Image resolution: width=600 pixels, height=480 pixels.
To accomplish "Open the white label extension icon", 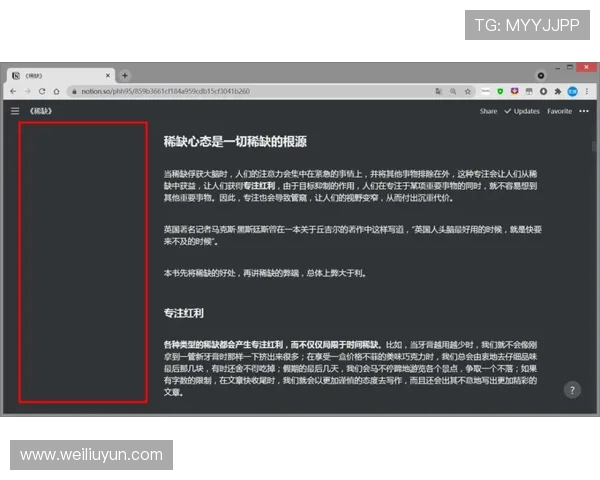I will [x=486, y=91].
